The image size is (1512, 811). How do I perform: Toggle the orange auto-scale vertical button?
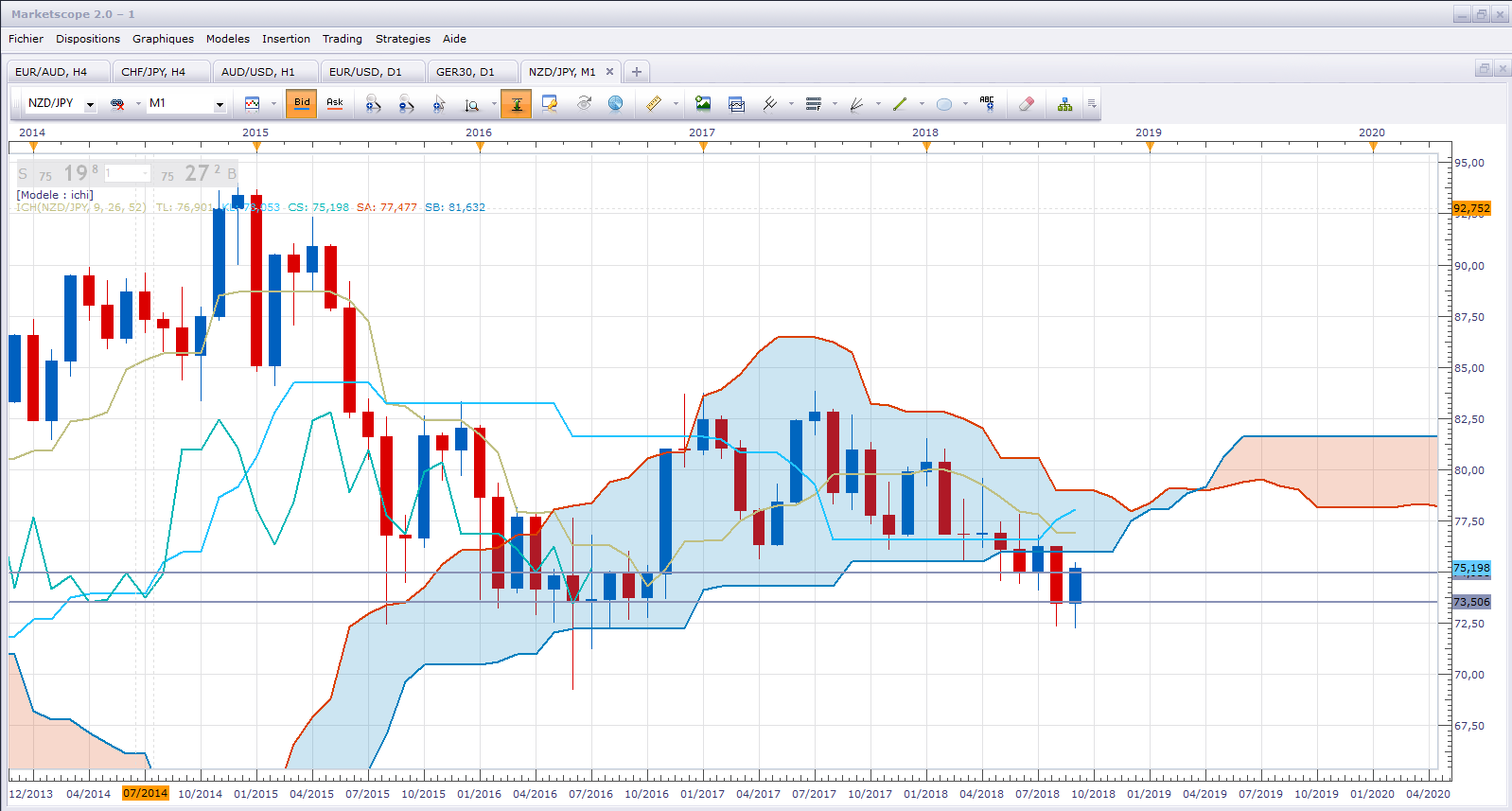click(x=517, y=104)
